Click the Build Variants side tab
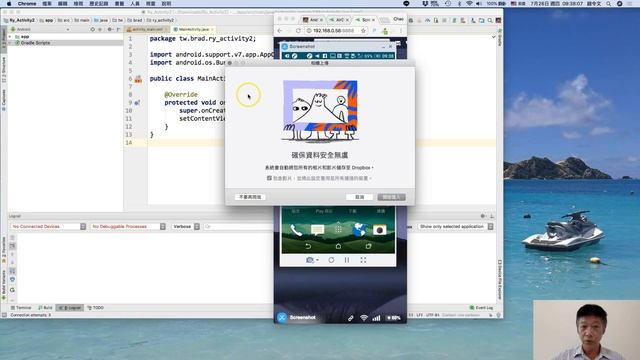This screenshot has width=640, height=360. pyautogui.click(x=4, y=285)
